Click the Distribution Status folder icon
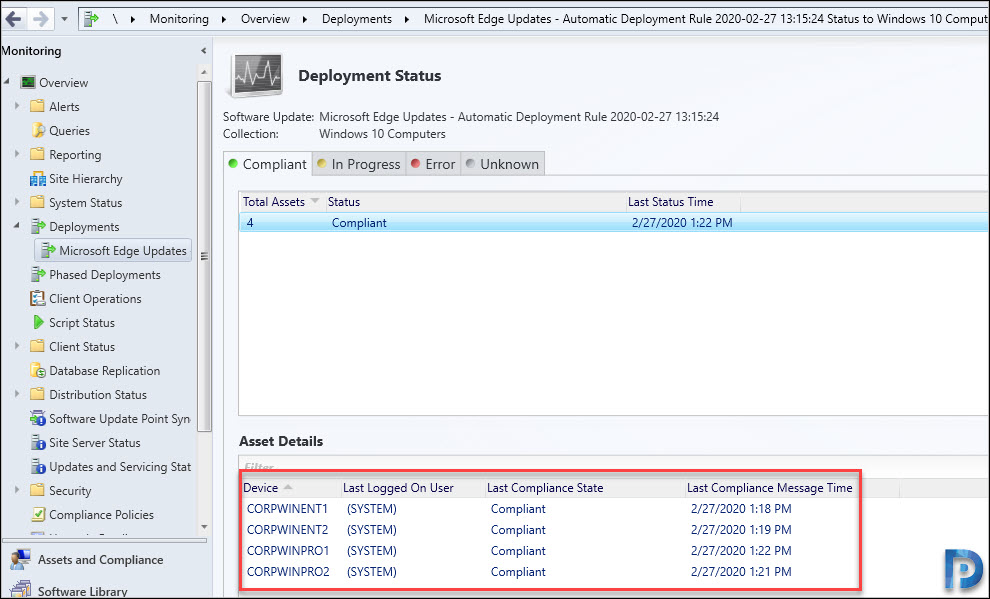The width and height of the screenshot is (990, 599). click(37, 394)
